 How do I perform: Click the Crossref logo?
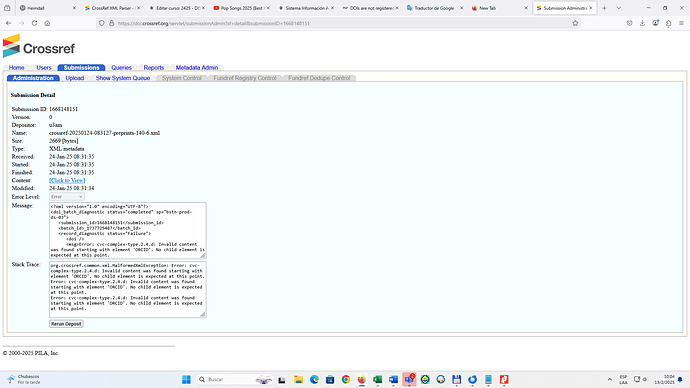click(39, 46)
